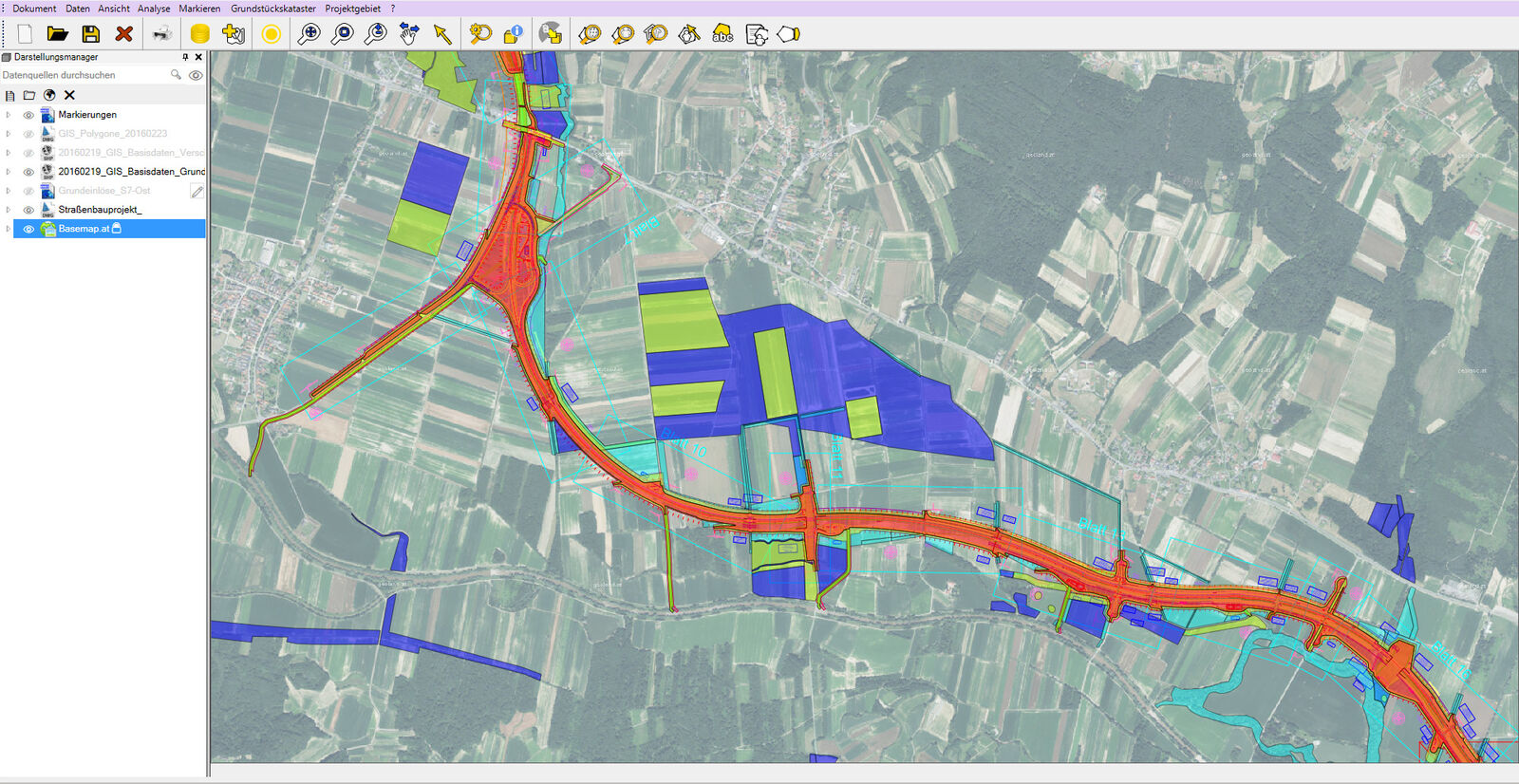This screenshot has width=1519, height=784.
Task: Click the open folder icon in toolbar
Action: (58, 34)
